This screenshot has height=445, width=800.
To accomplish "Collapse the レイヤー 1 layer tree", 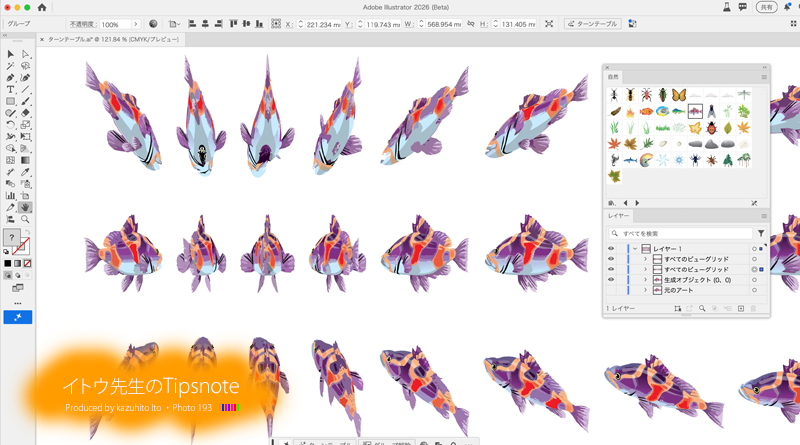I will click(634, 248).
